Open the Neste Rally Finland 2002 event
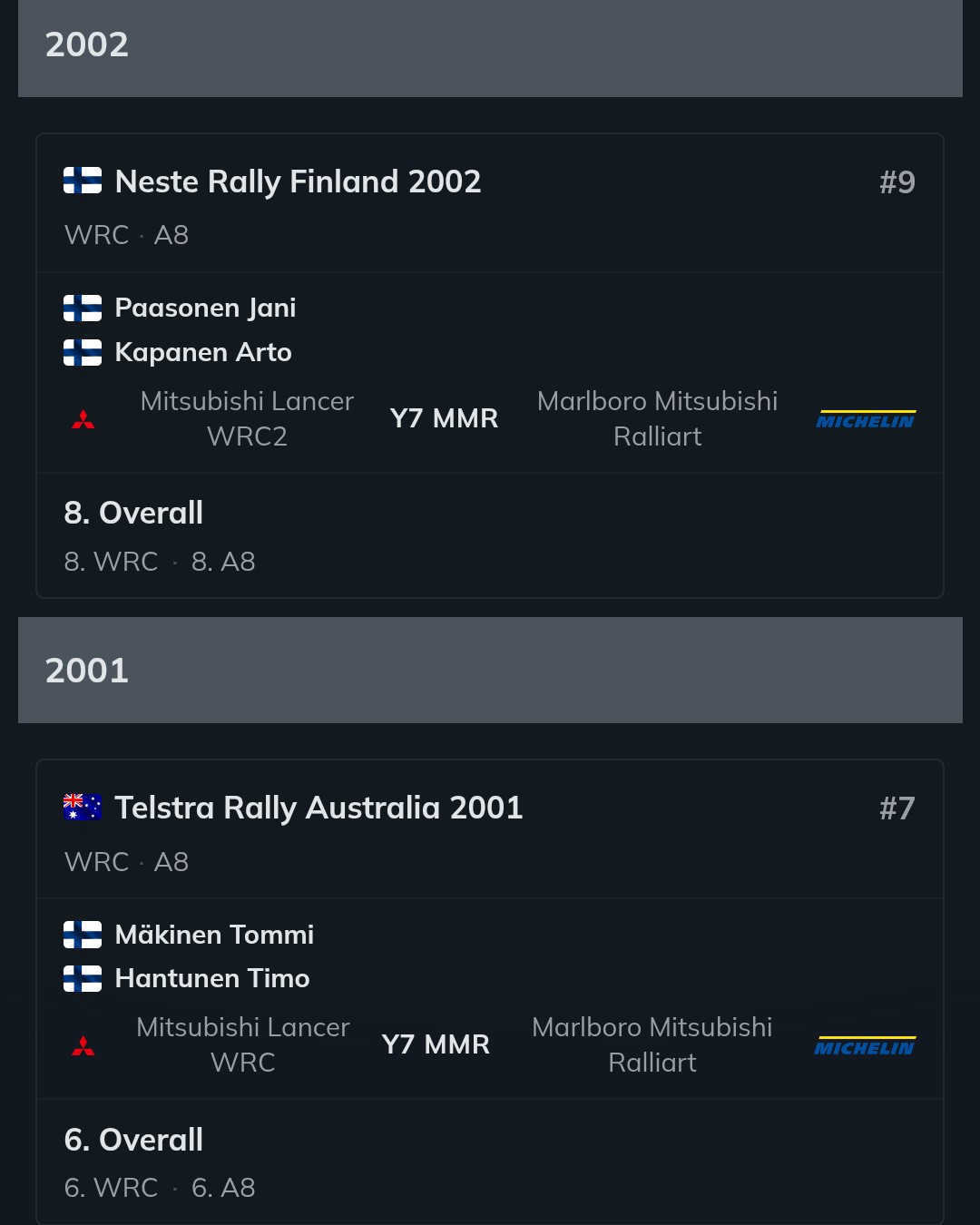Image resolution: width=980 pixels, height=1225 pixels. tap(298, 181)
